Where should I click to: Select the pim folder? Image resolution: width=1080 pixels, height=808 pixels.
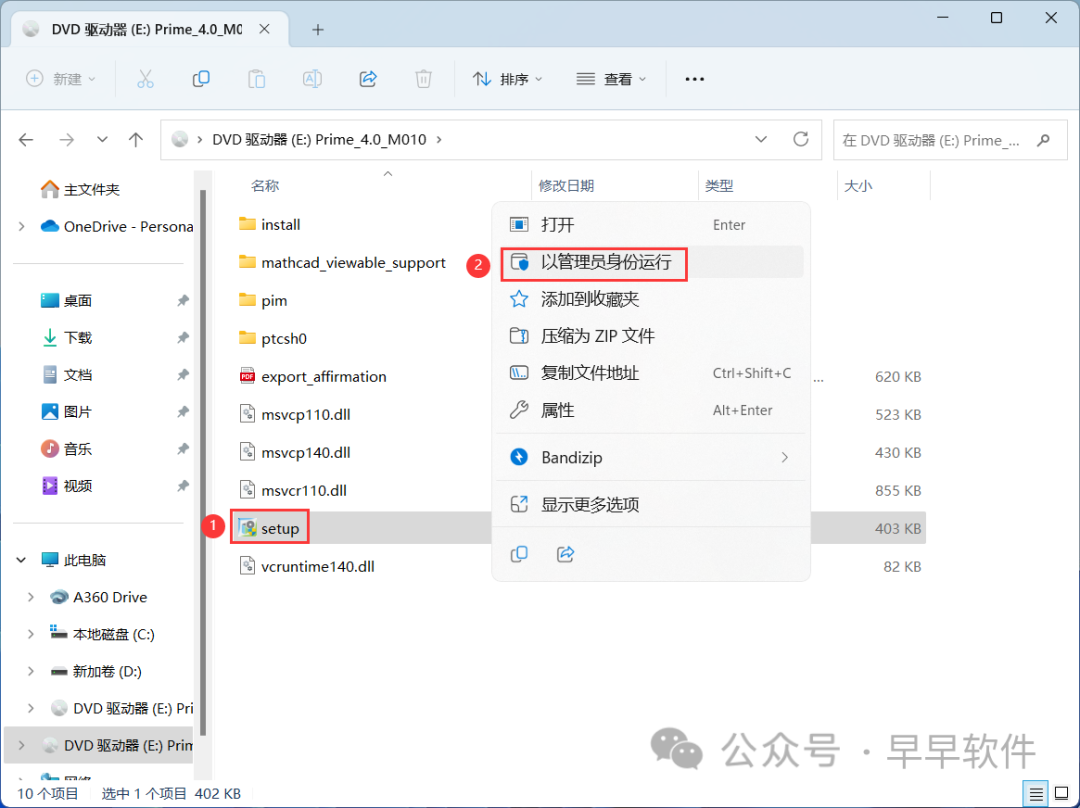click(262, 301)
